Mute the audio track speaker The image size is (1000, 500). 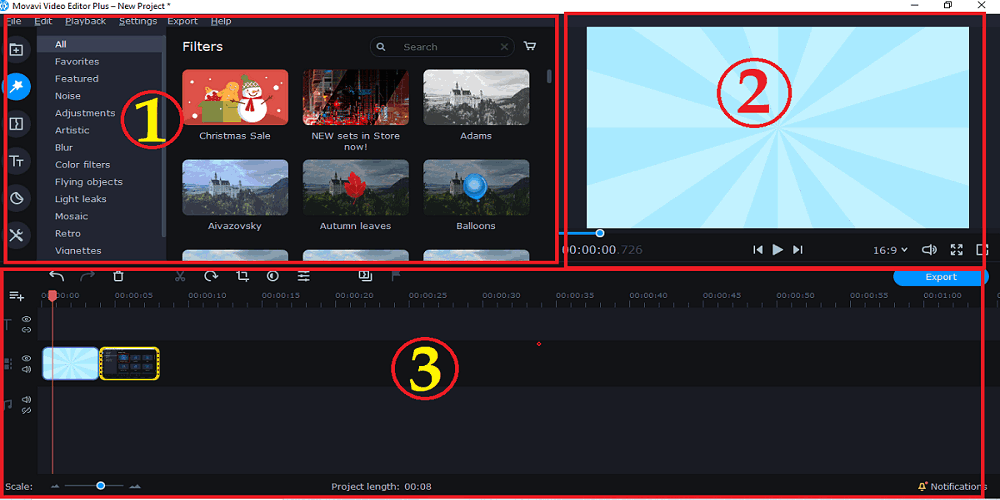pyautogui.click(x=26, y=399)
